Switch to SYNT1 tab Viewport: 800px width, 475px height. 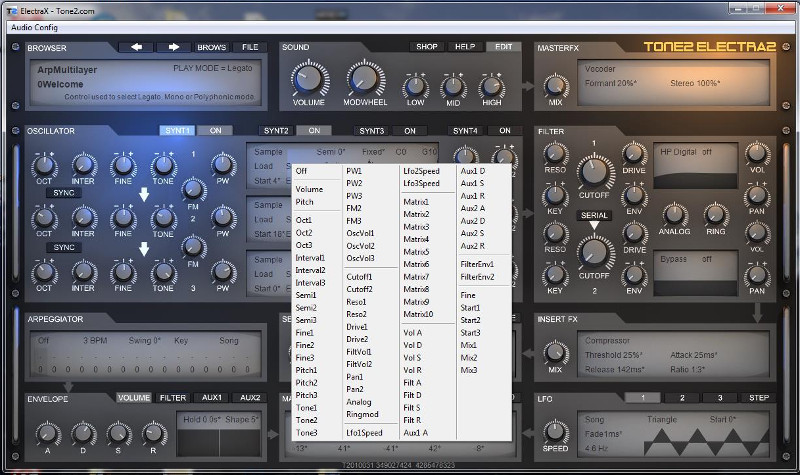[177, 131]
